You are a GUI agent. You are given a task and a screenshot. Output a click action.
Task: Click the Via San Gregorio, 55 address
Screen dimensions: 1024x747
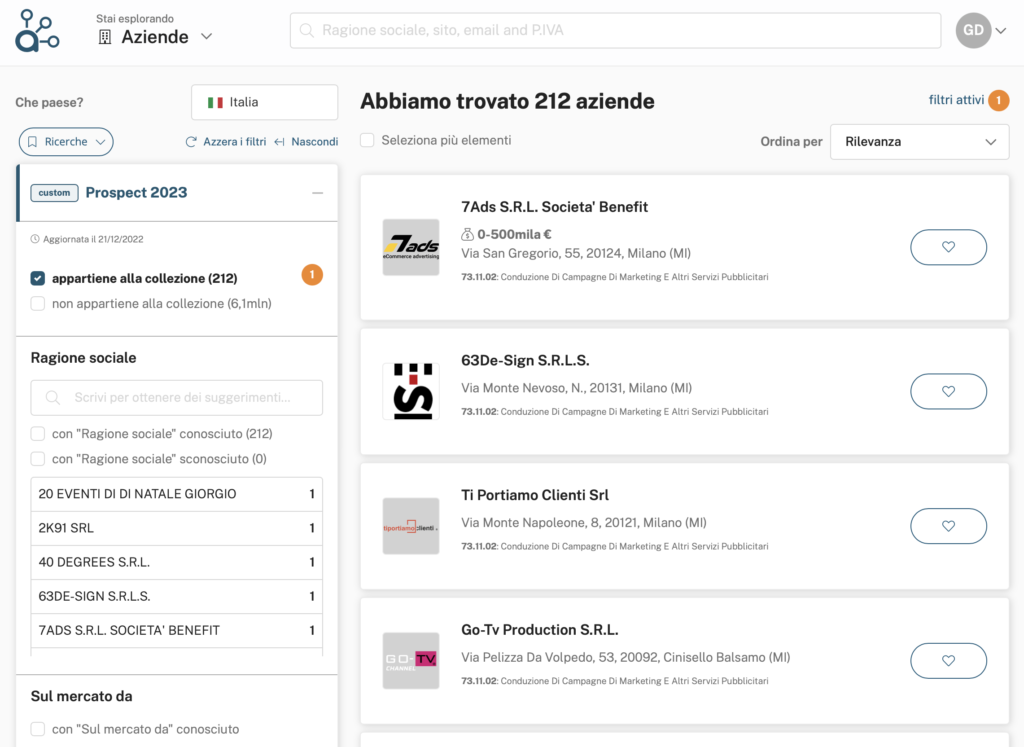click(x=576, y=253)
